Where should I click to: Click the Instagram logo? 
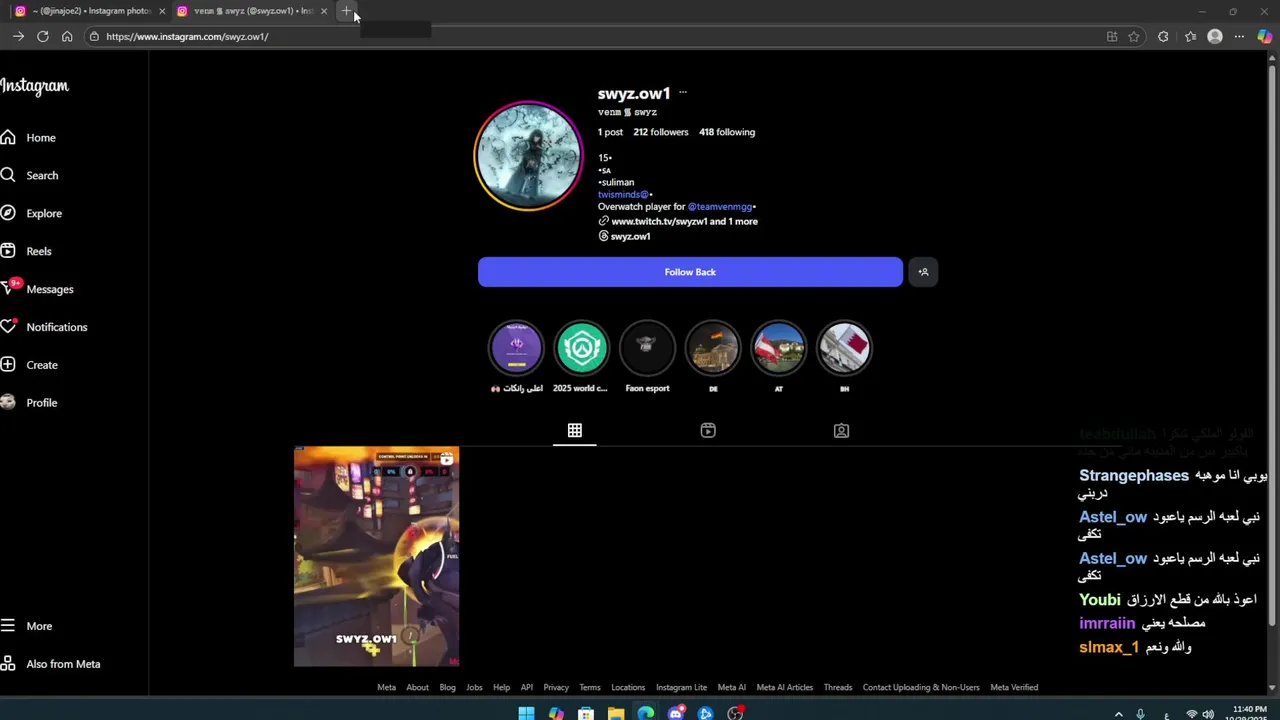[x=34, y=87]
